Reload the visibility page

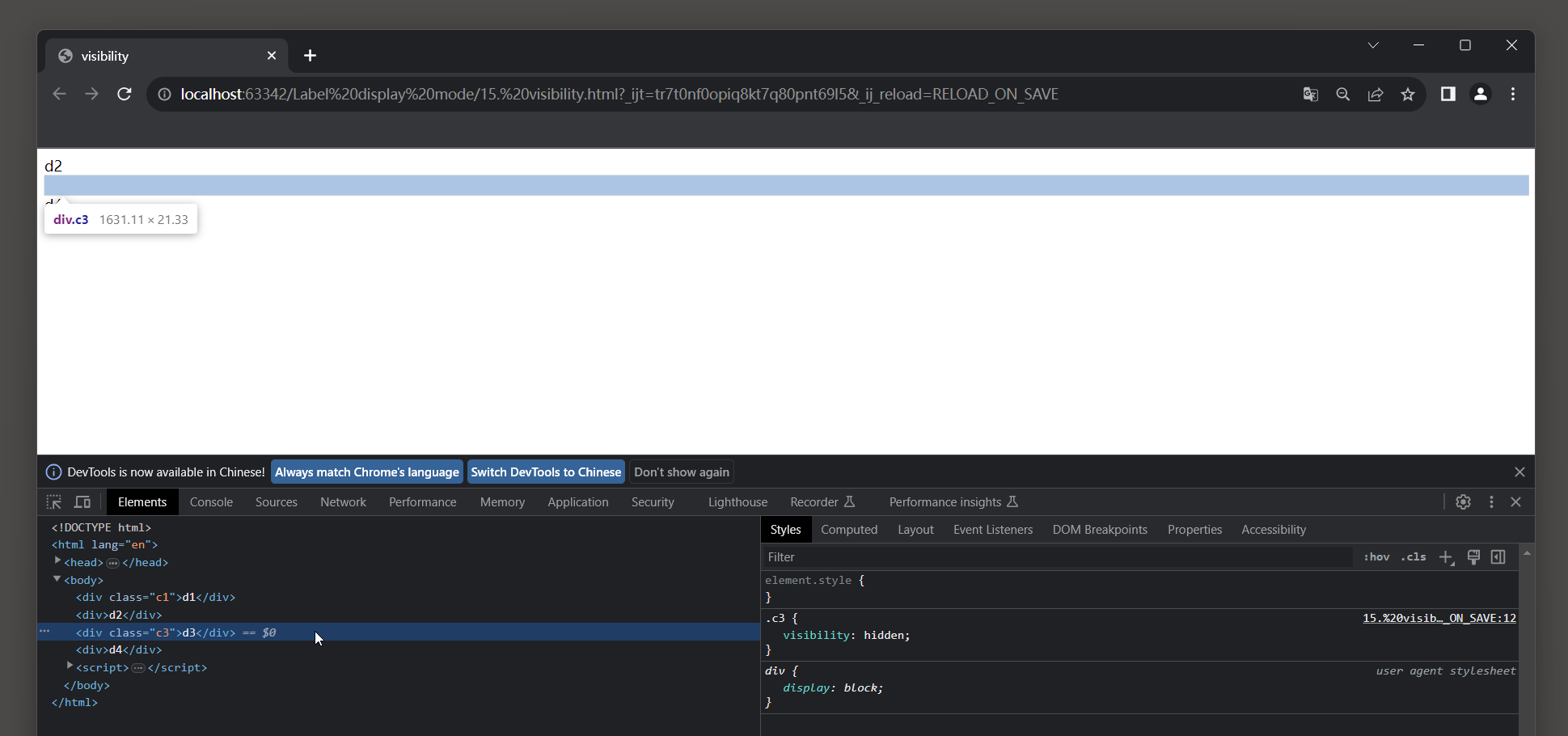124,94
